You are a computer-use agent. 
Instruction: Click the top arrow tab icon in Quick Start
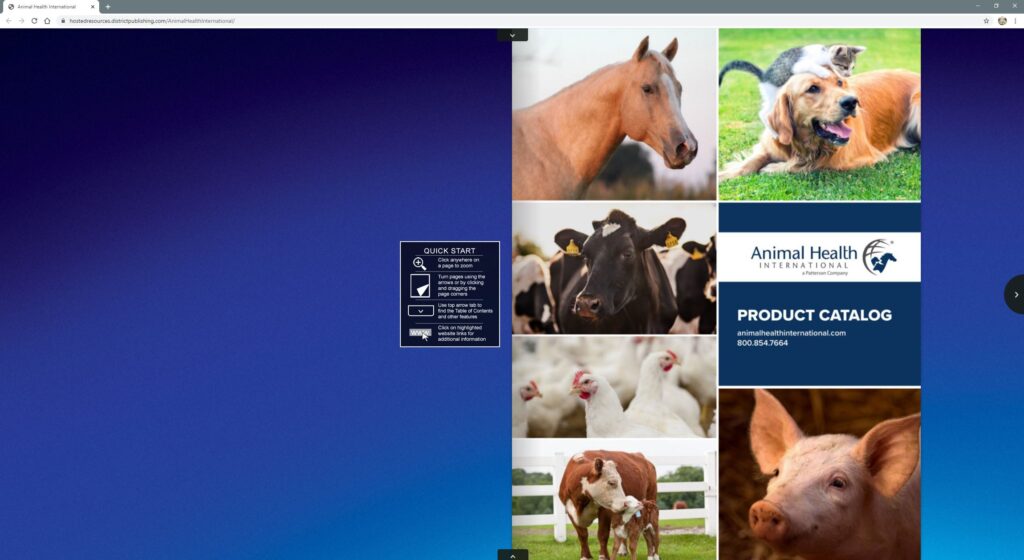(421, 311)
